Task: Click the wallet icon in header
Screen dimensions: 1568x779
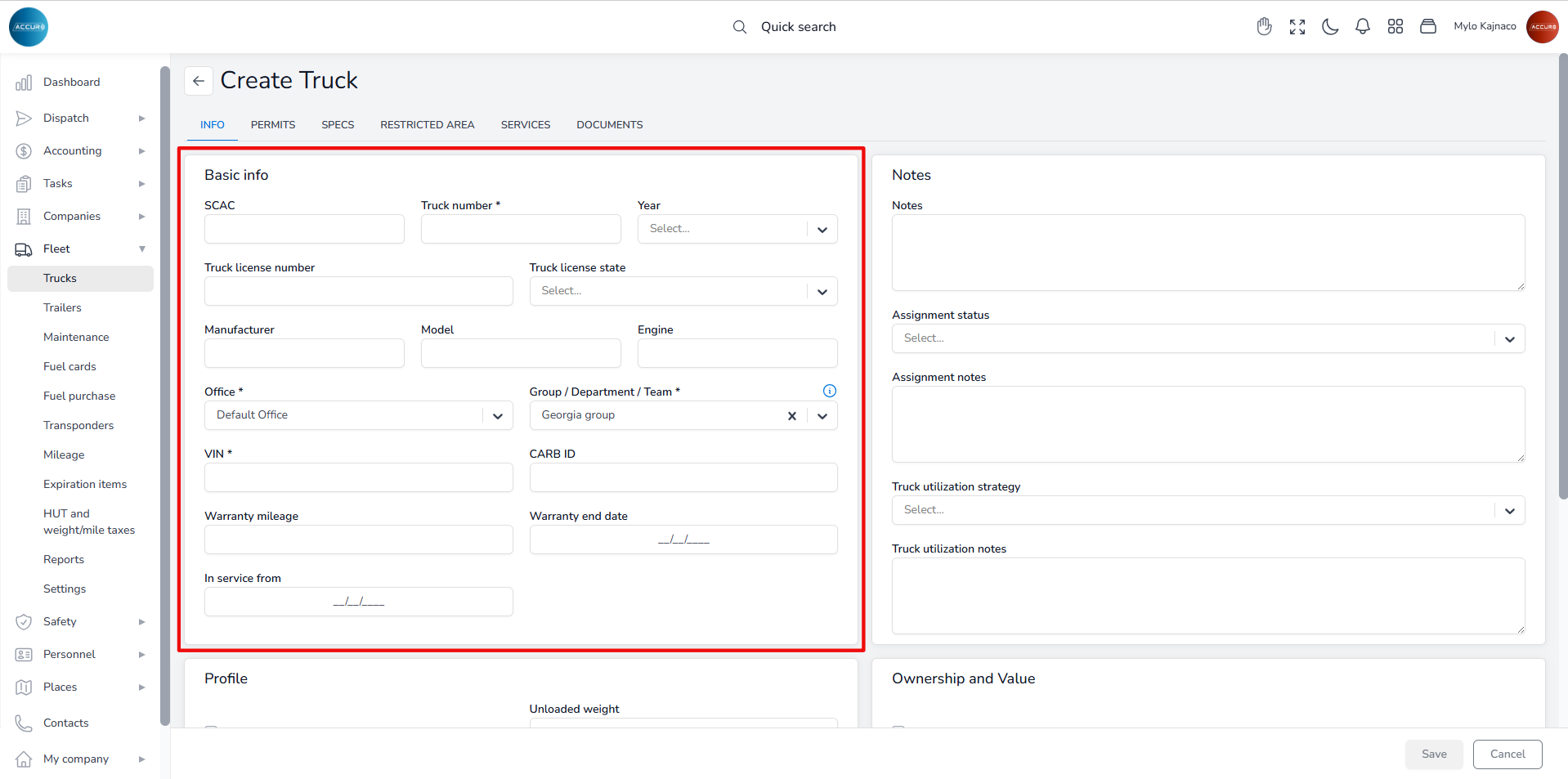Action: point(1428,27)
